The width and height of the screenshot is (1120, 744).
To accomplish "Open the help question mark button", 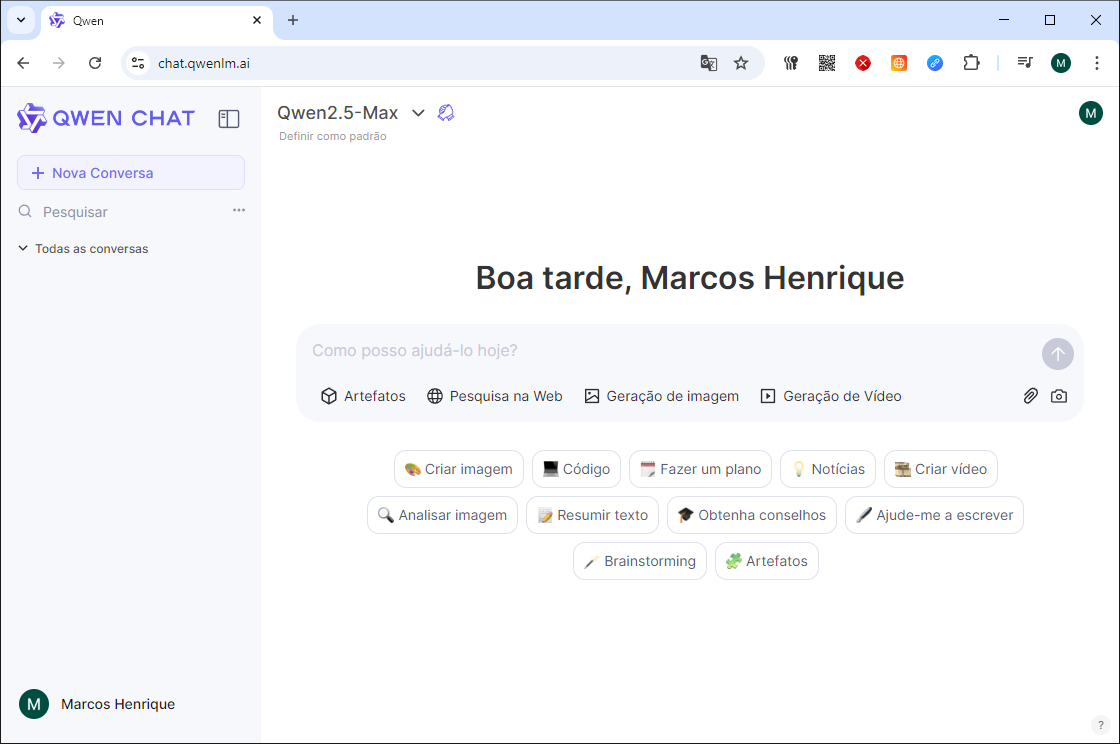I will point(1100,725).
